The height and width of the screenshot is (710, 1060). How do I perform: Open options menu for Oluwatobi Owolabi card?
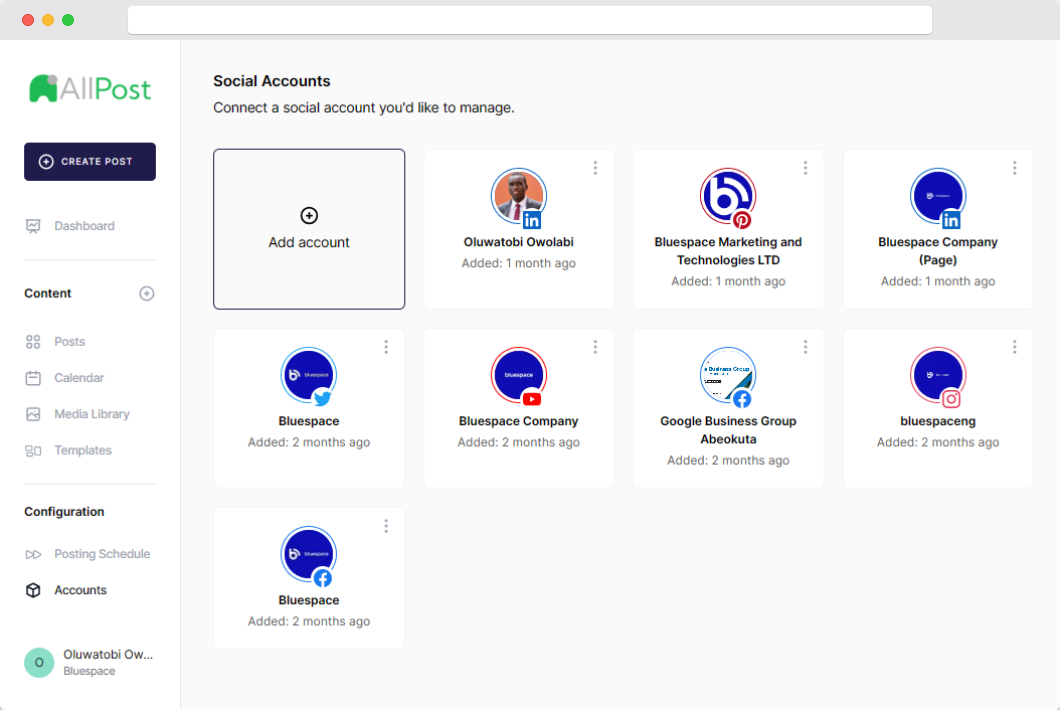(595, 168)
